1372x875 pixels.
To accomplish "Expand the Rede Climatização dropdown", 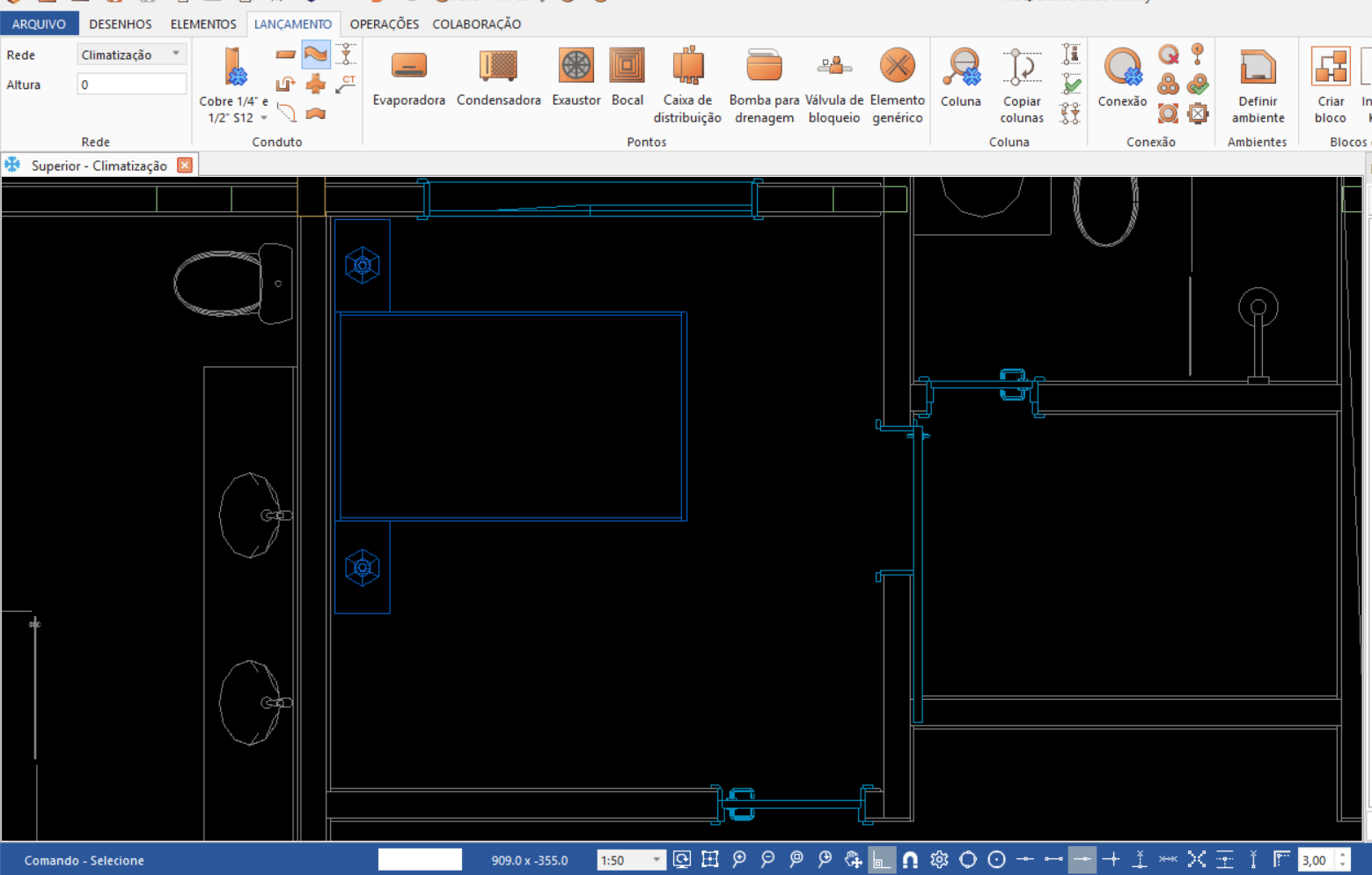I will point(132,55).
